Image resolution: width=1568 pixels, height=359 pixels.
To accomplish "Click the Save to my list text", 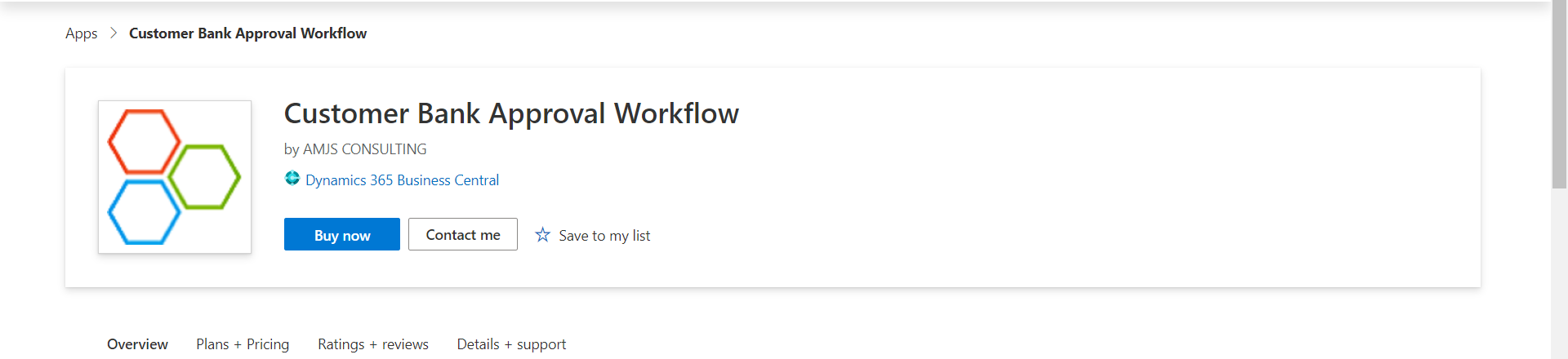I will 604,235.
